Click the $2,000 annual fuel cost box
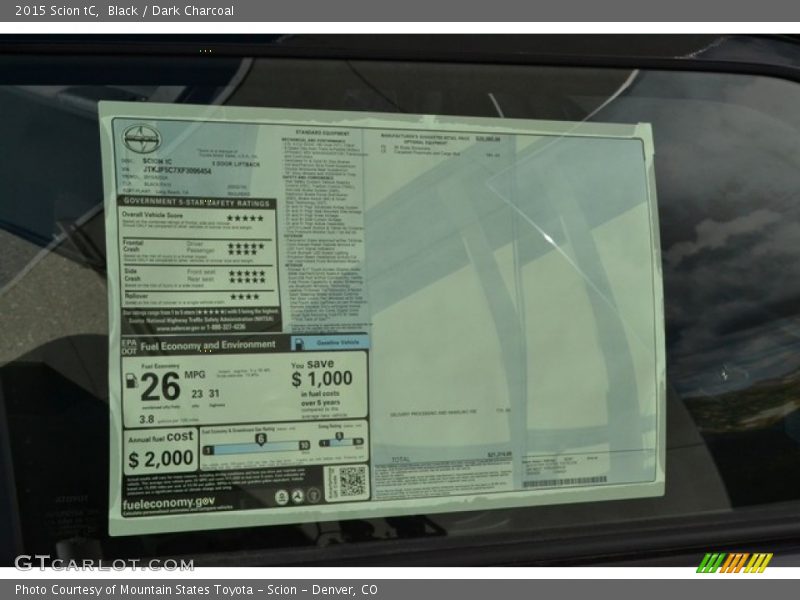Viewport: 800px width, 600px height. click(x=161, y=452)
